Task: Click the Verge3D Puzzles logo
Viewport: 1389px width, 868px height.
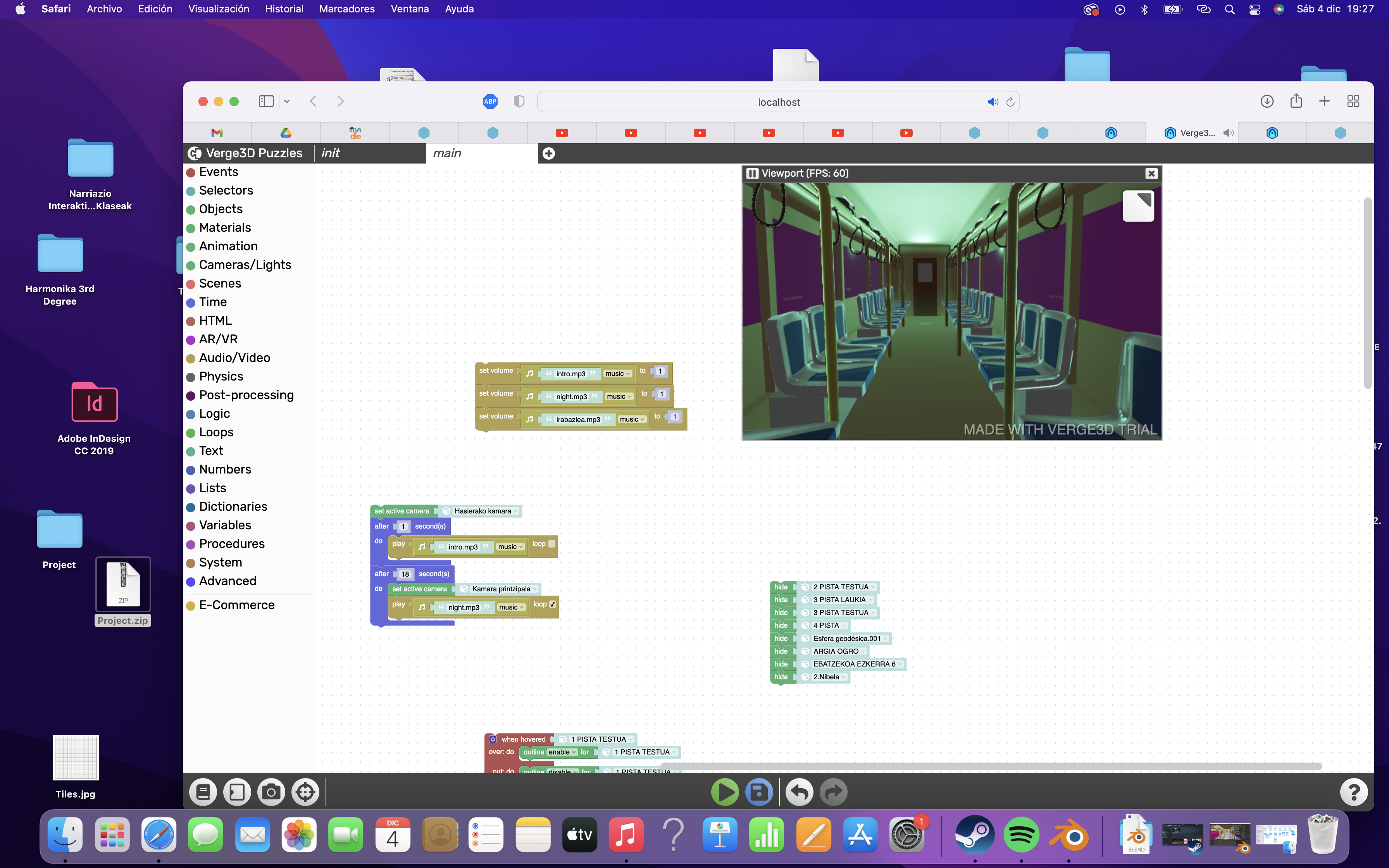Action: tap(195, 153)
